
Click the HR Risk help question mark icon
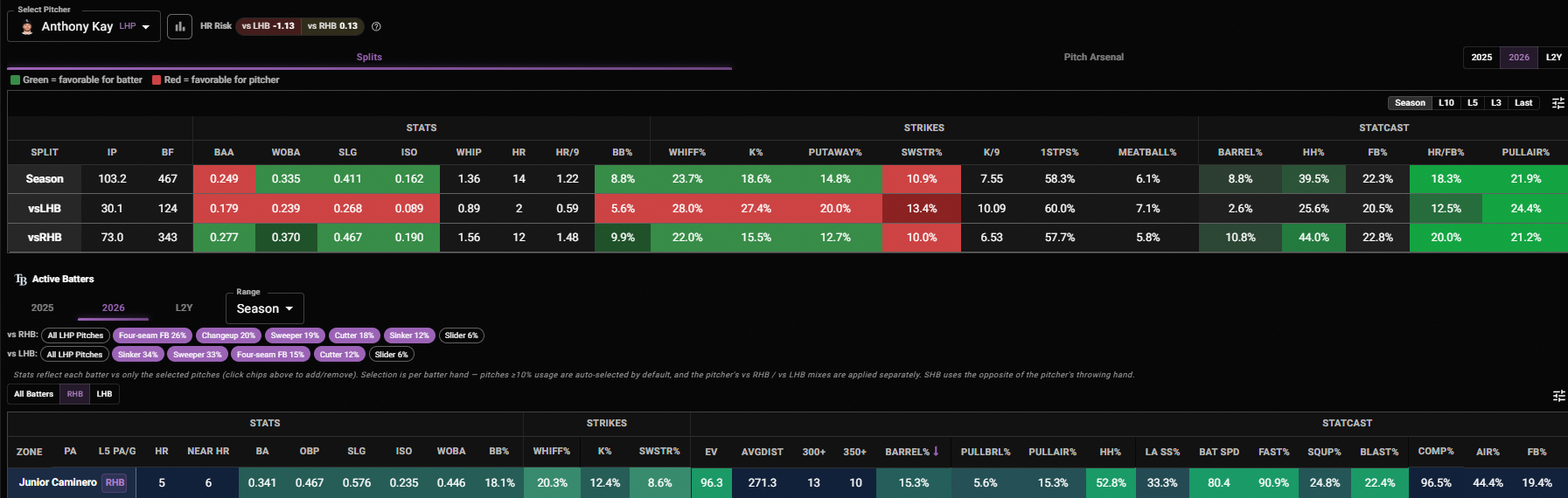[x=376, y=26]
